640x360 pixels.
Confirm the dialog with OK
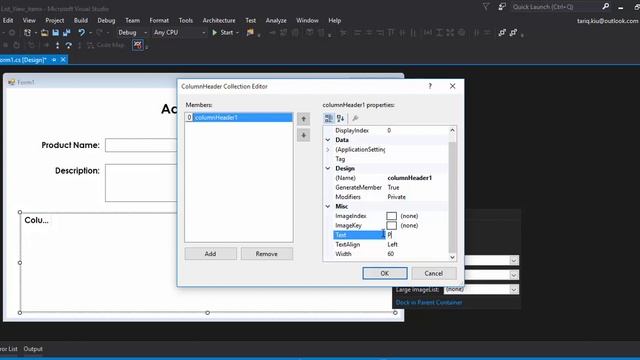(384, 273)
